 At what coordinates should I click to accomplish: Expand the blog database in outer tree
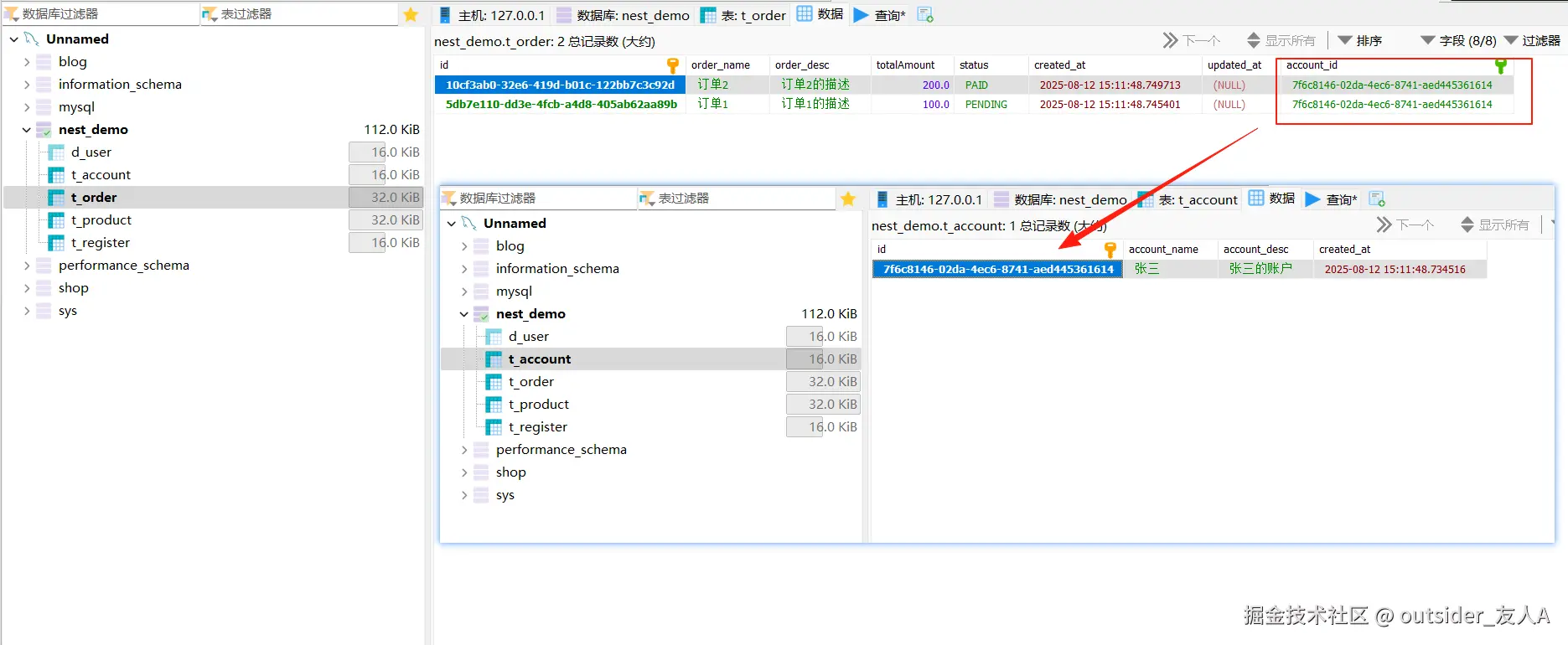[x=26, y=62]
